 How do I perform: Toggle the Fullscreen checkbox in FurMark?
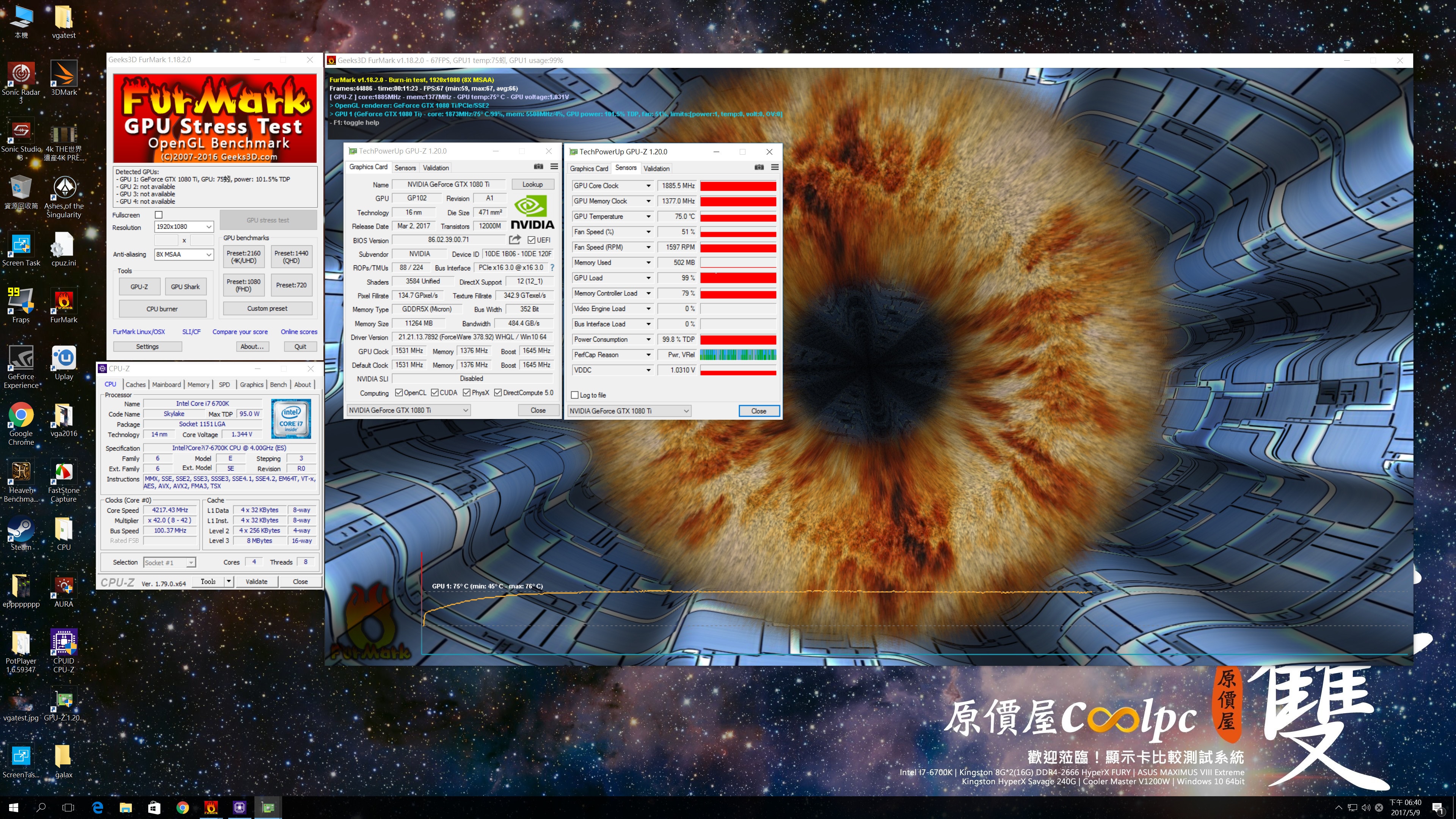[x=159, y=215]
